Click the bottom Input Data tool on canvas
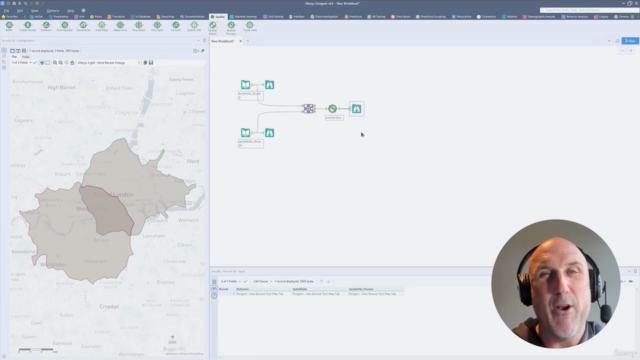Image resolution: width=640 pixels, height=360 pixels. [x=245, y=133]
